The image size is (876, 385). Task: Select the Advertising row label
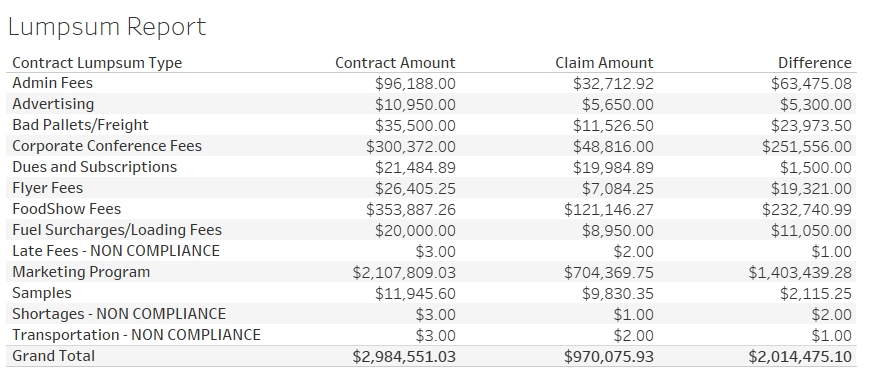pyautogui.click(x=53, y=104)
